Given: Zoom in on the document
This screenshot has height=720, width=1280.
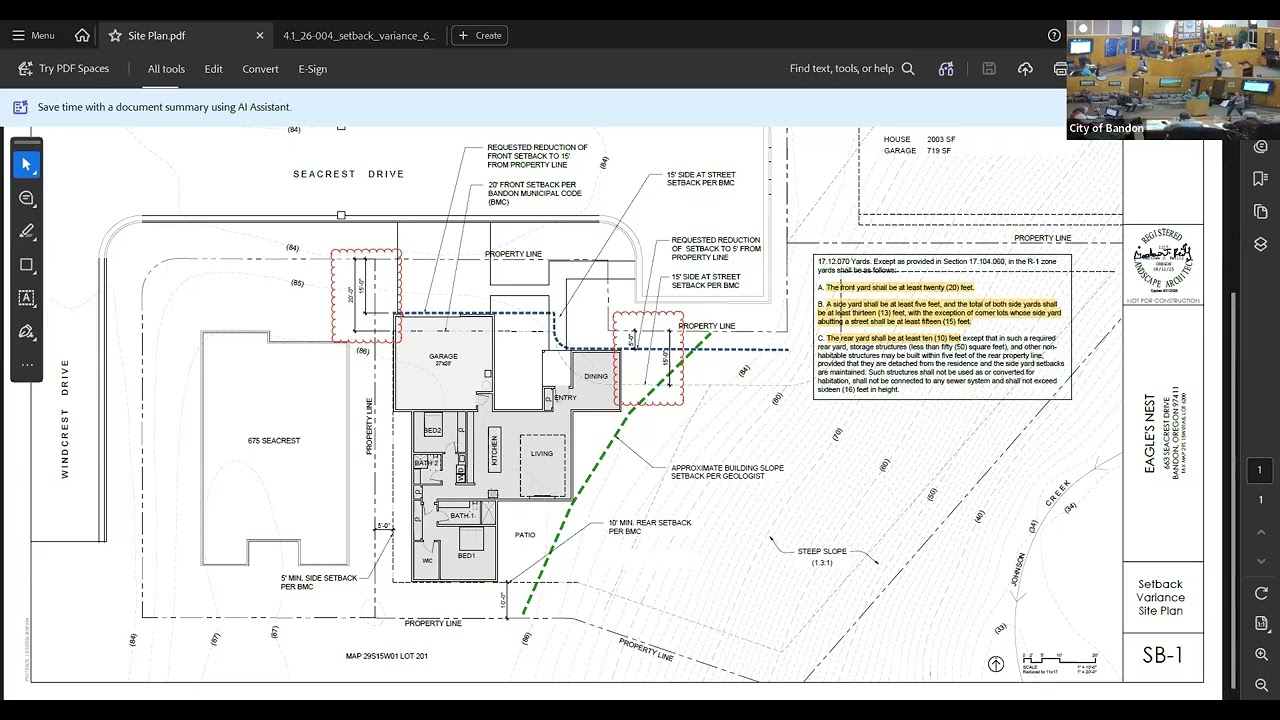Looking at the screenshot, I should coord(1261,654).
